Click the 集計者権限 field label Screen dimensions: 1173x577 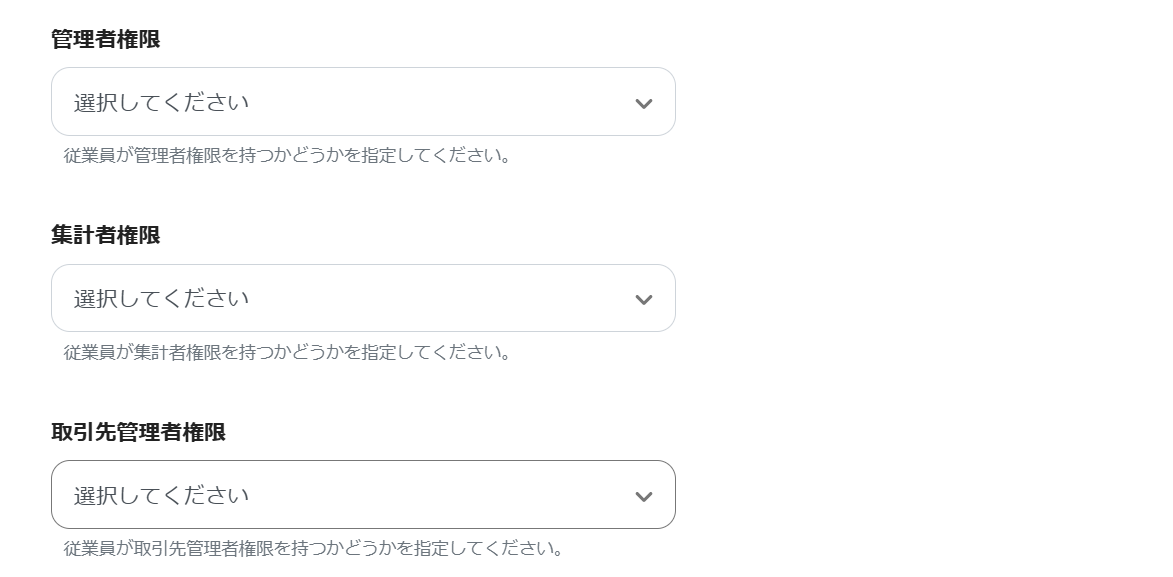point(106,236)
